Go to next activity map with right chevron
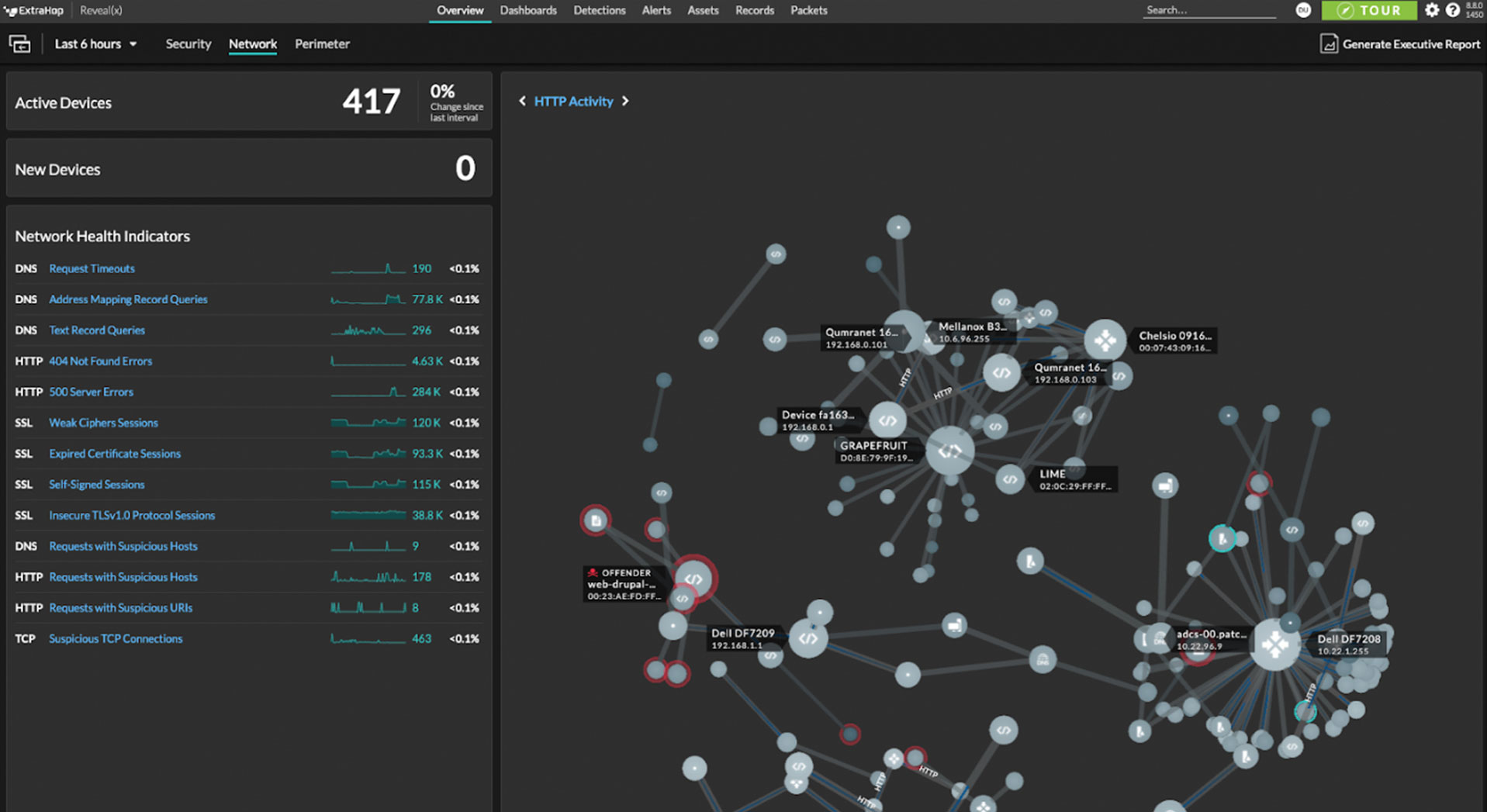 tap(625, 101)
